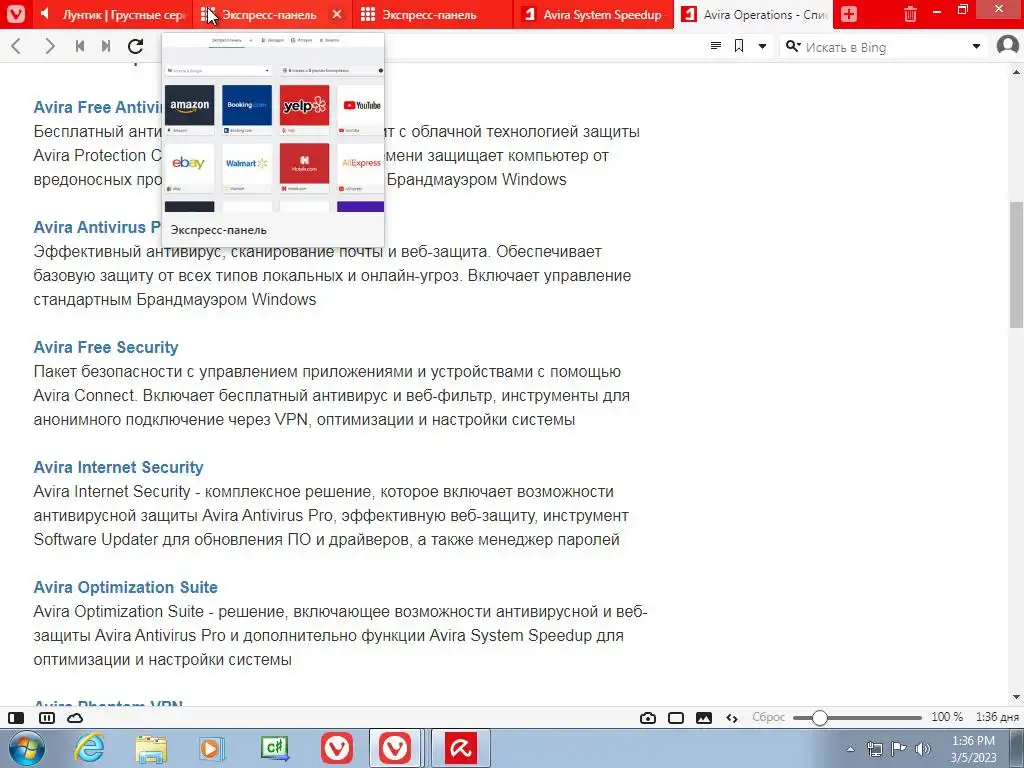The height and width of the screenshot is (768, 1024).
Task: Click the tab preview thumbnail image
Action: pyautogui.click(x=273, y=122)
